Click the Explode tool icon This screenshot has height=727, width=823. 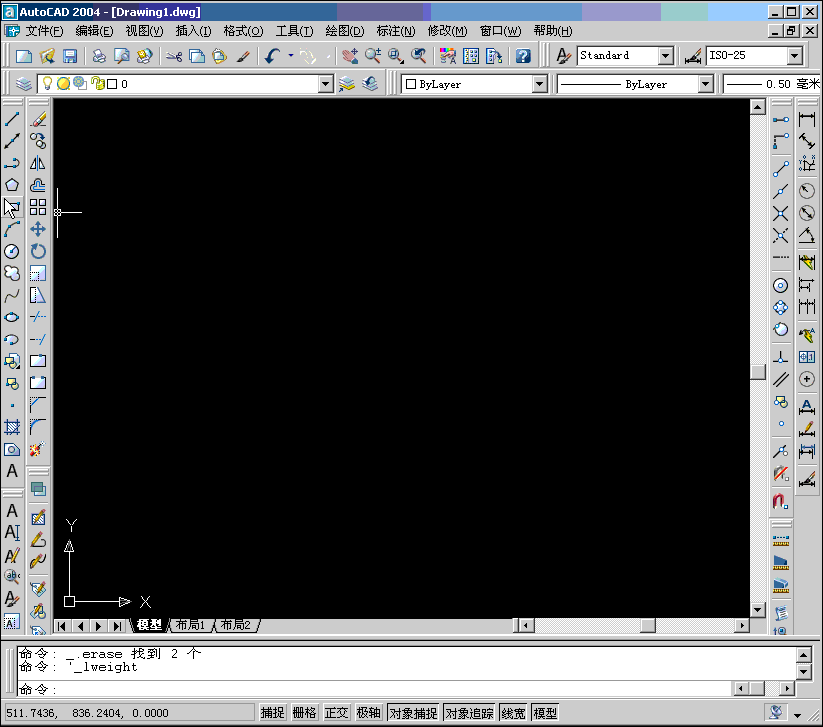(x=38, y=449)
